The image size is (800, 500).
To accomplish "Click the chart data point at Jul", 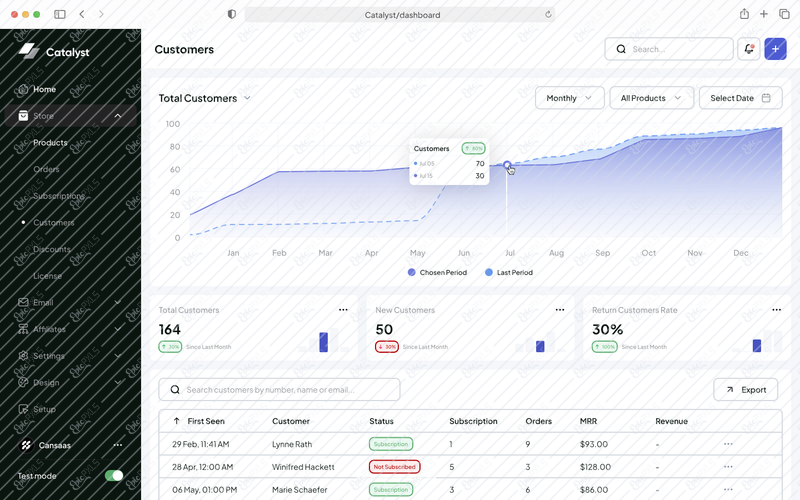I will 507,165.
